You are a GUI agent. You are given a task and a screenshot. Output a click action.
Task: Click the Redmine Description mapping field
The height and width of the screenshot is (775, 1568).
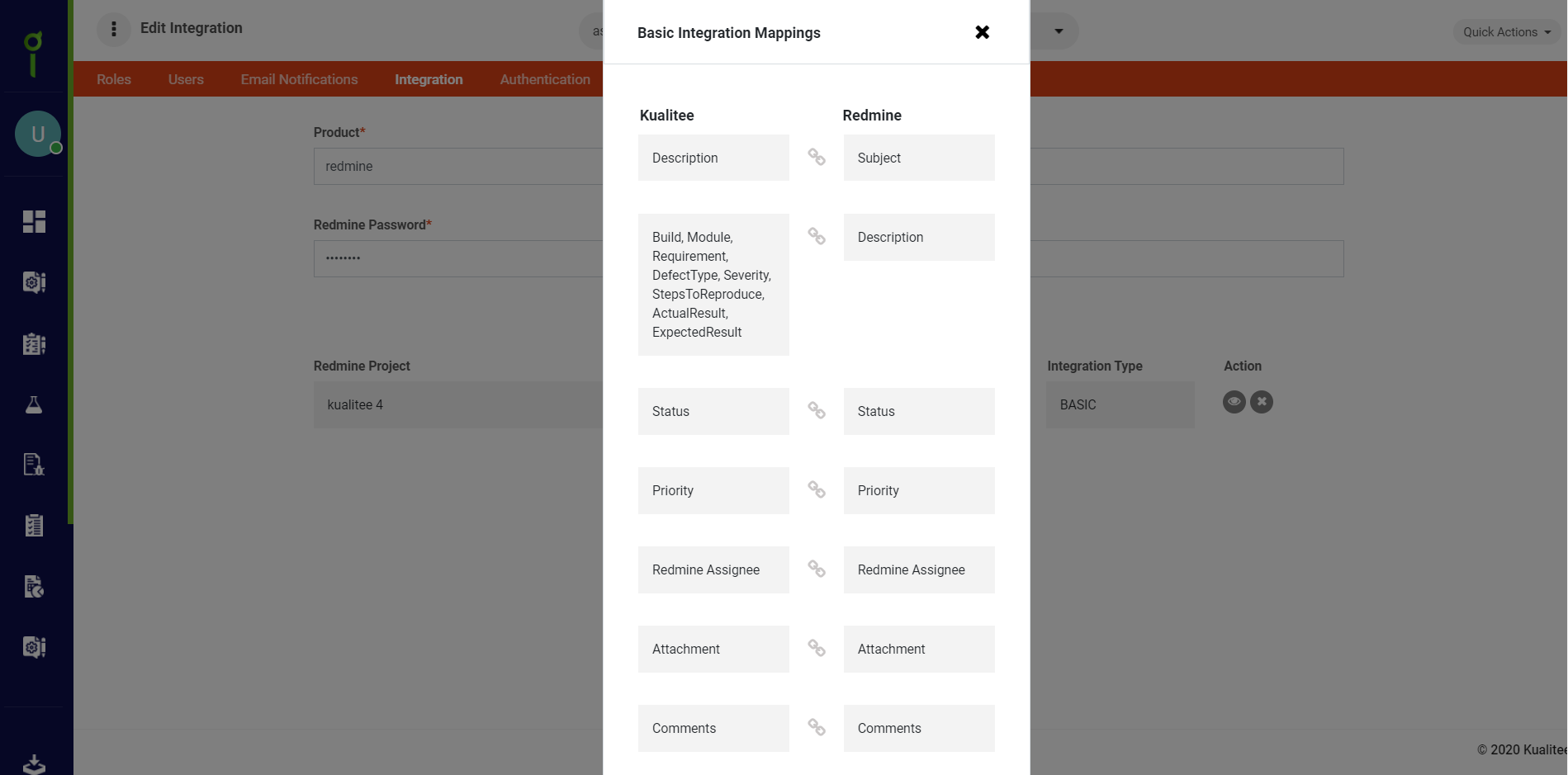(x=919, y=237)
